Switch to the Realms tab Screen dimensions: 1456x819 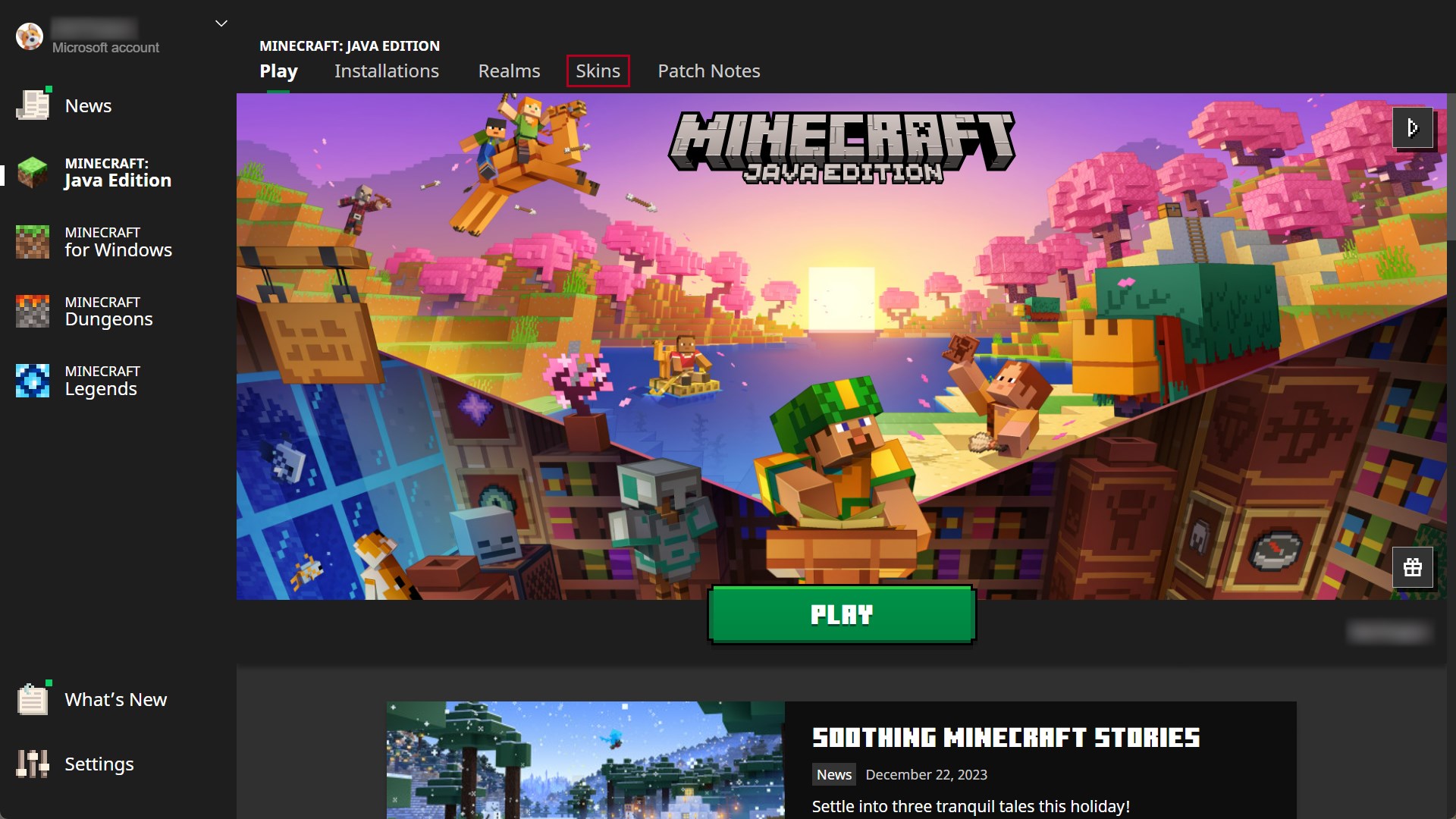pyautogui.click(x=509, y=71)
